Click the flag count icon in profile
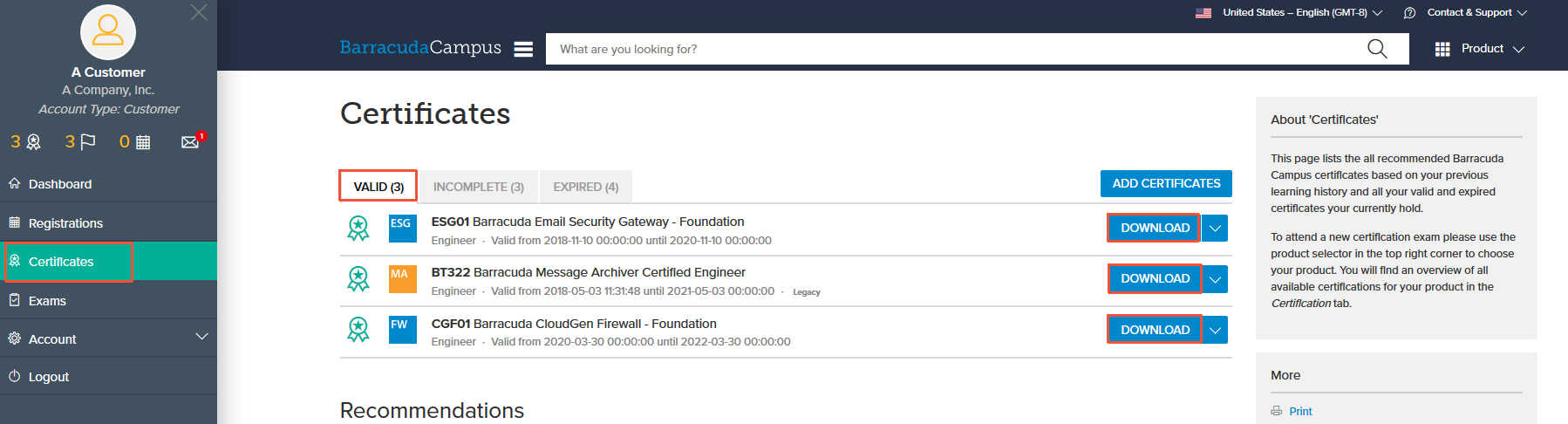 (x=80, y=141)
